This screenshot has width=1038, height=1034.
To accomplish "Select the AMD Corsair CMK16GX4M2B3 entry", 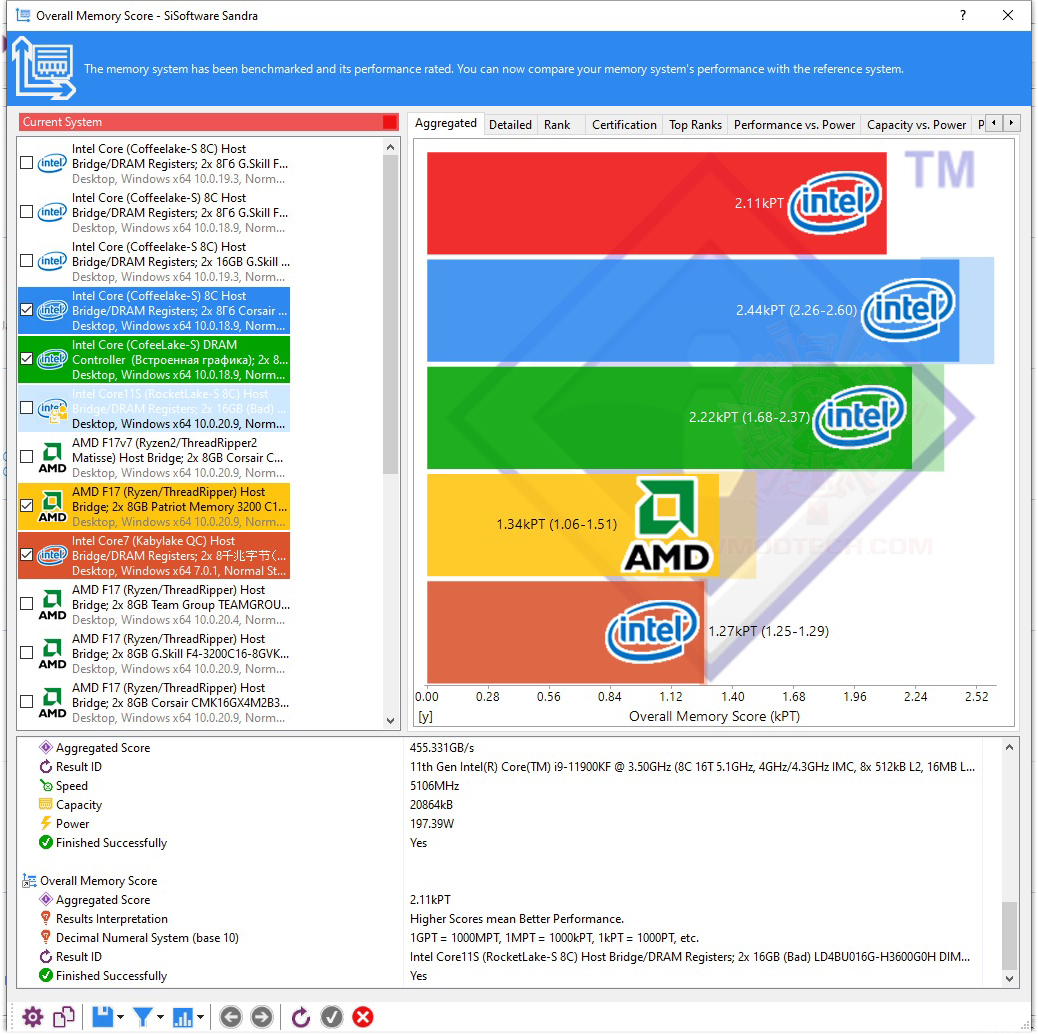I will [x=154, y=702].
